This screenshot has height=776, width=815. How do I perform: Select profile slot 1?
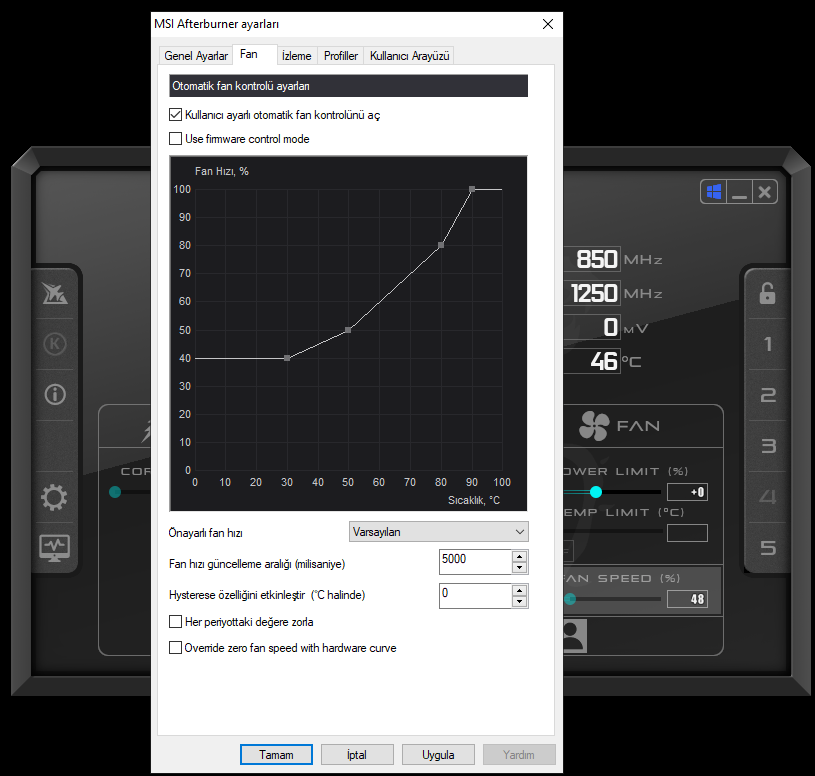click(768, 344)
